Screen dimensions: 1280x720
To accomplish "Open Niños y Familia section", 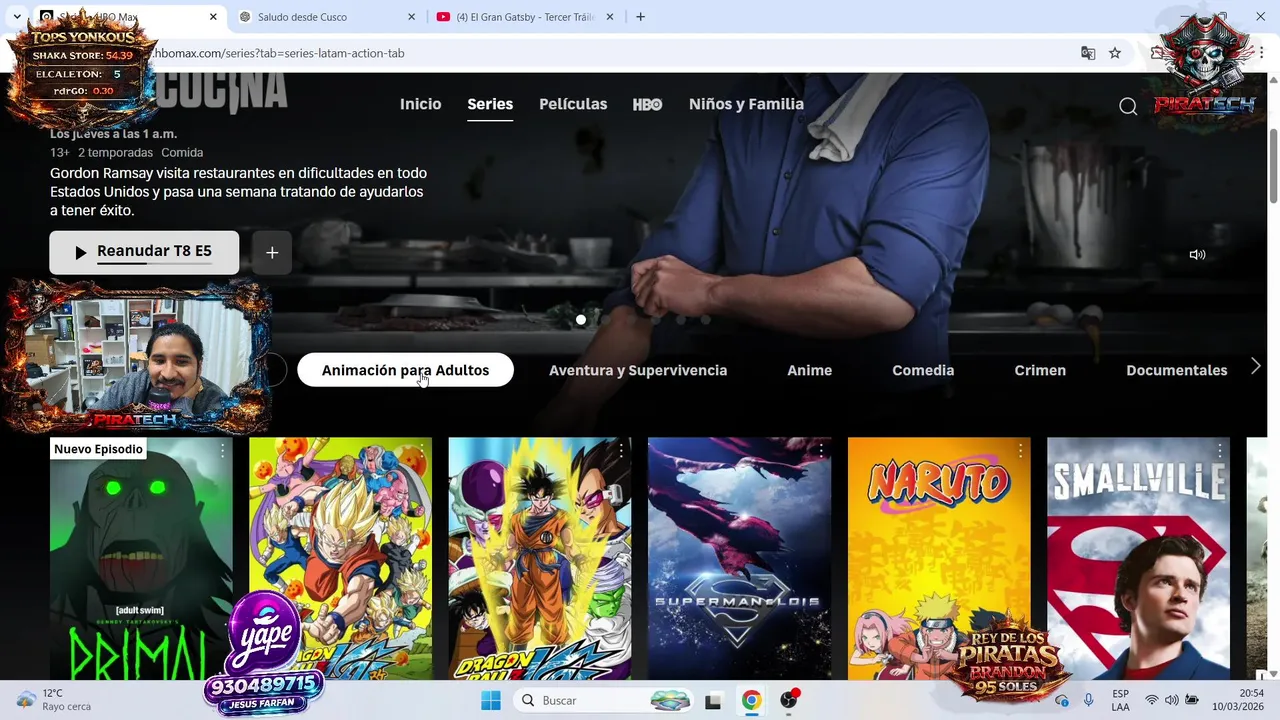I will pyautogui.click(x=746, y=104).
